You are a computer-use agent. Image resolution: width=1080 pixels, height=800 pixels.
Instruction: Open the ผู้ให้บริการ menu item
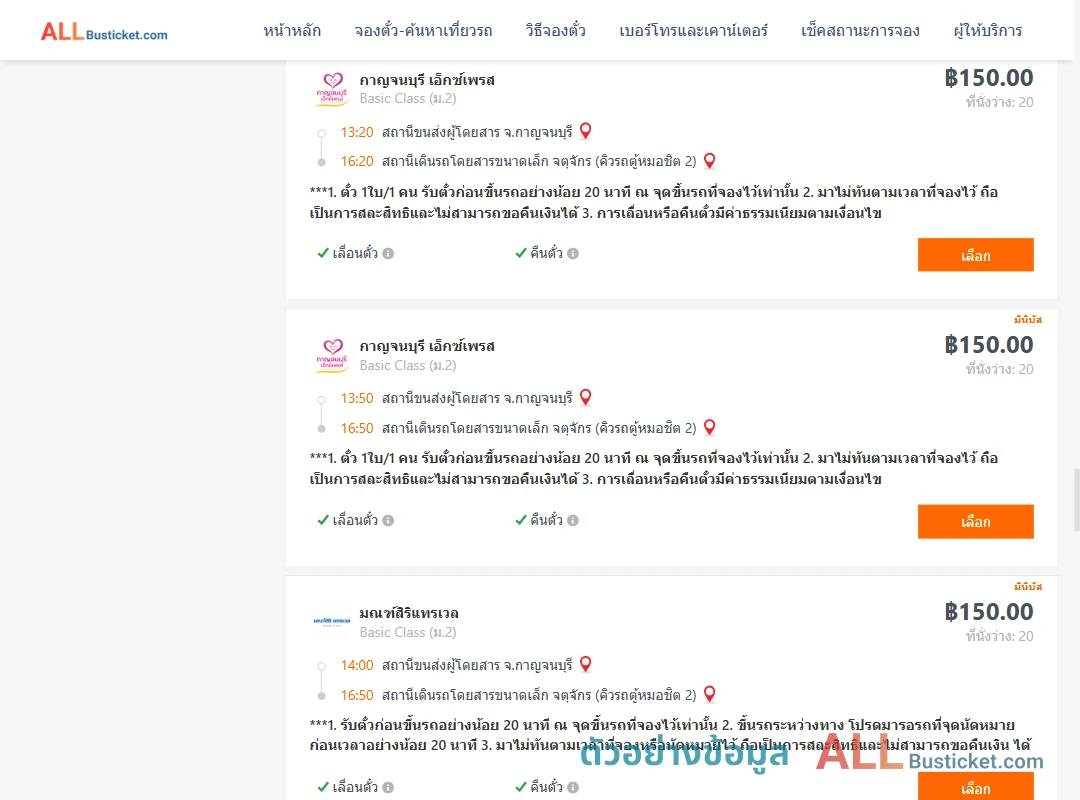tap(987, 31)
